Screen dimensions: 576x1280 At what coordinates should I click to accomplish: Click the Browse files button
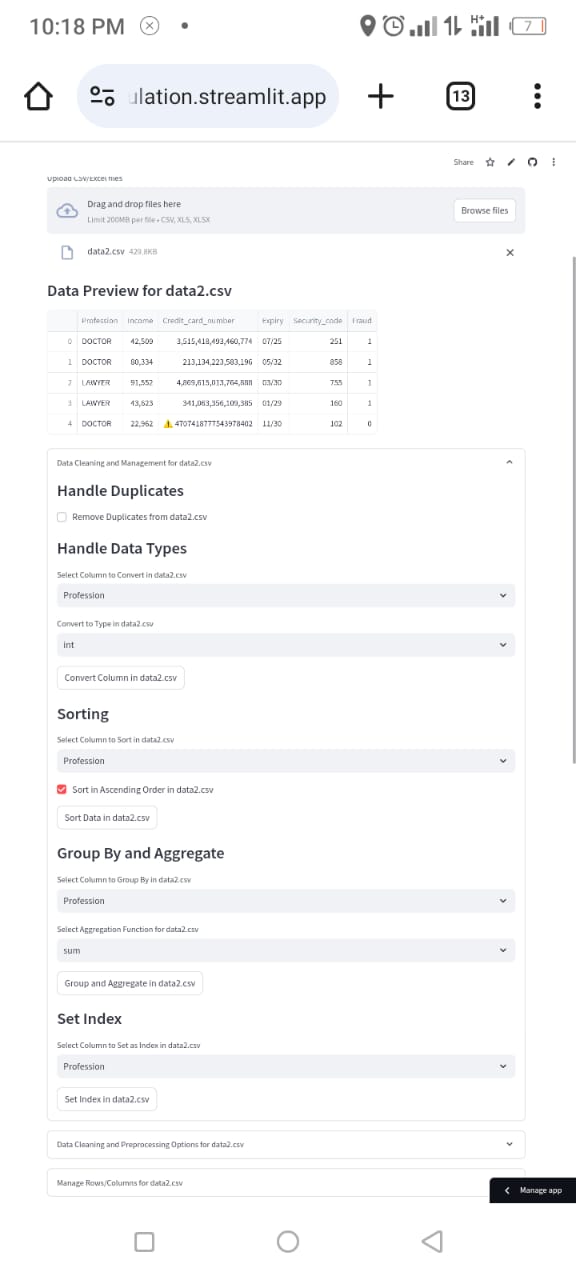(485, 210)
